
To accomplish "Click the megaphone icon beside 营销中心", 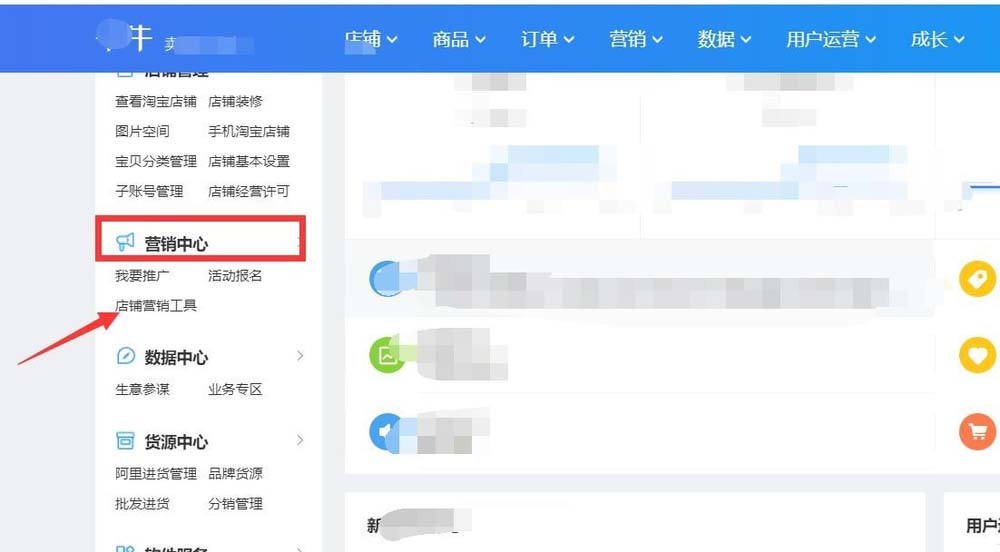I will pyautogui.click(x=125, y=242).
